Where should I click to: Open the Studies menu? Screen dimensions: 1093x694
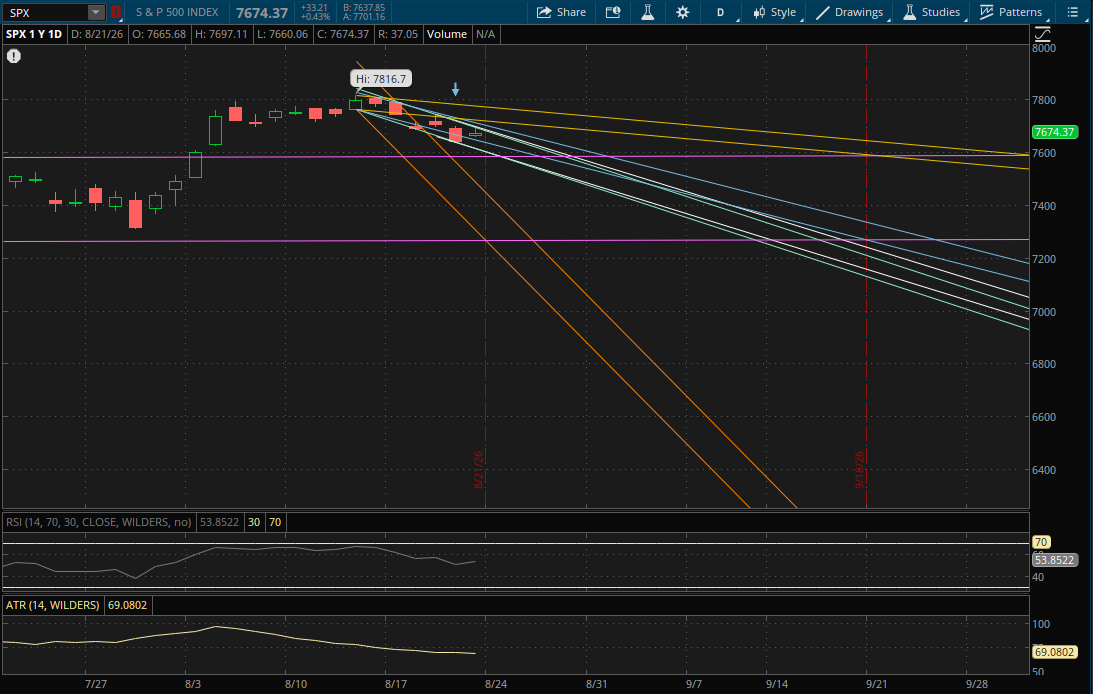pyautogui.click(x=932, y=12)
